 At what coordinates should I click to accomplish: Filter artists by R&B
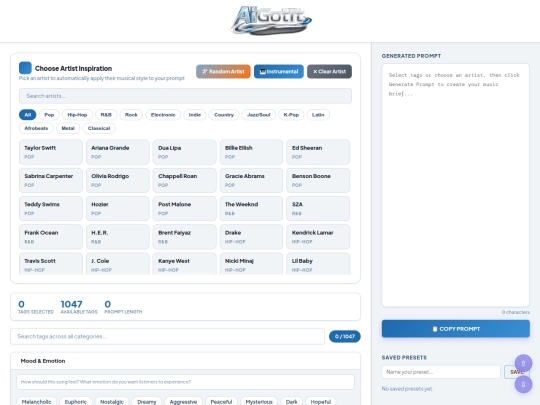(x=106, y=115)
